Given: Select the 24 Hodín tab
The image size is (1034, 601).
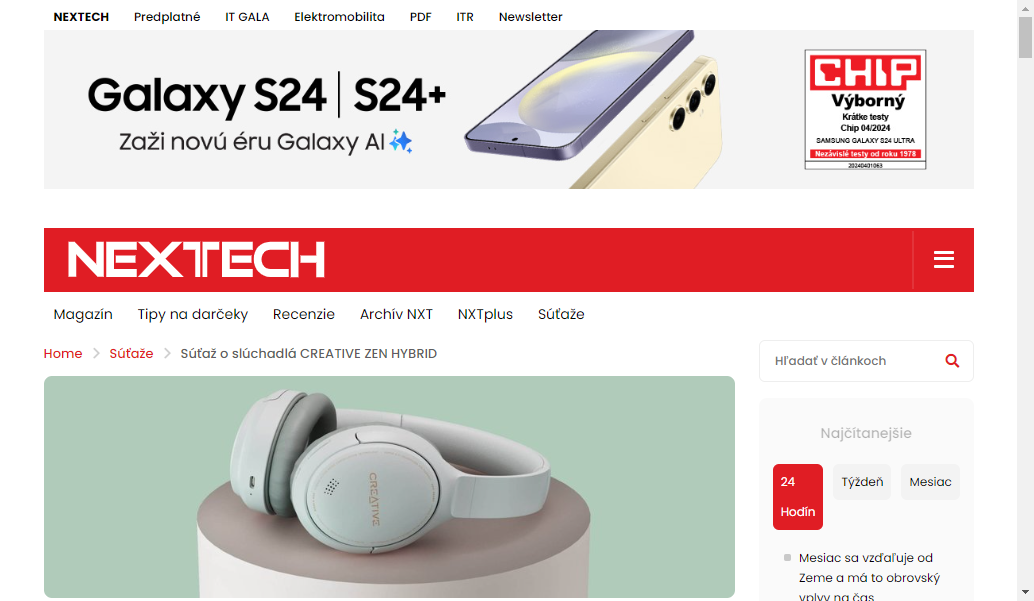Looking at the screenshot, I should 798,497.
